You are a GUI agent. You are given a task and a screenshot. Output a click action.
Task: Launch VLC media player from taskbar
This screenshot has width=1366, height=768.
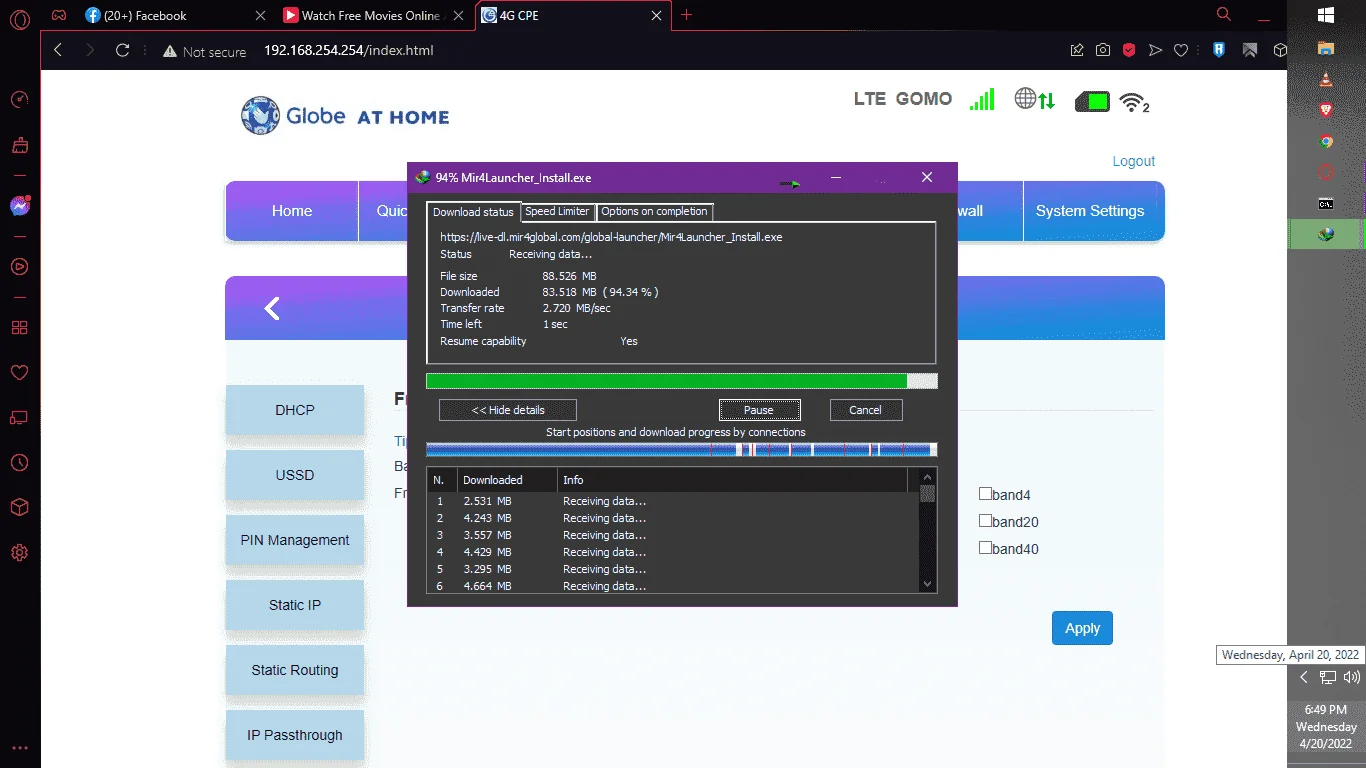point(1326,79)
